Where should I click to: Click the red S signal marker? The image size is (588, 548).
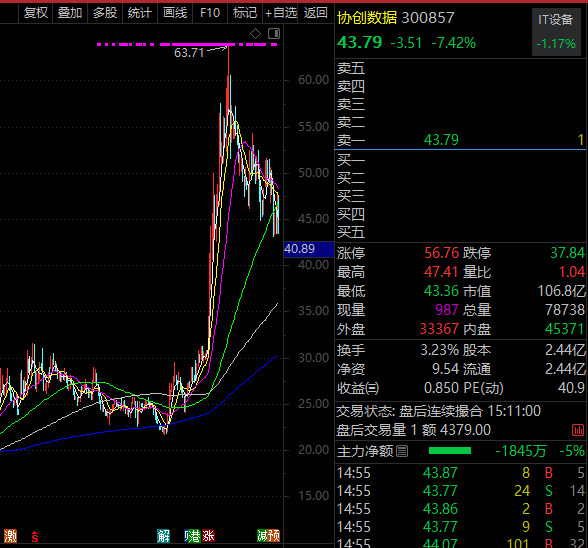click(x=34, y=536)
